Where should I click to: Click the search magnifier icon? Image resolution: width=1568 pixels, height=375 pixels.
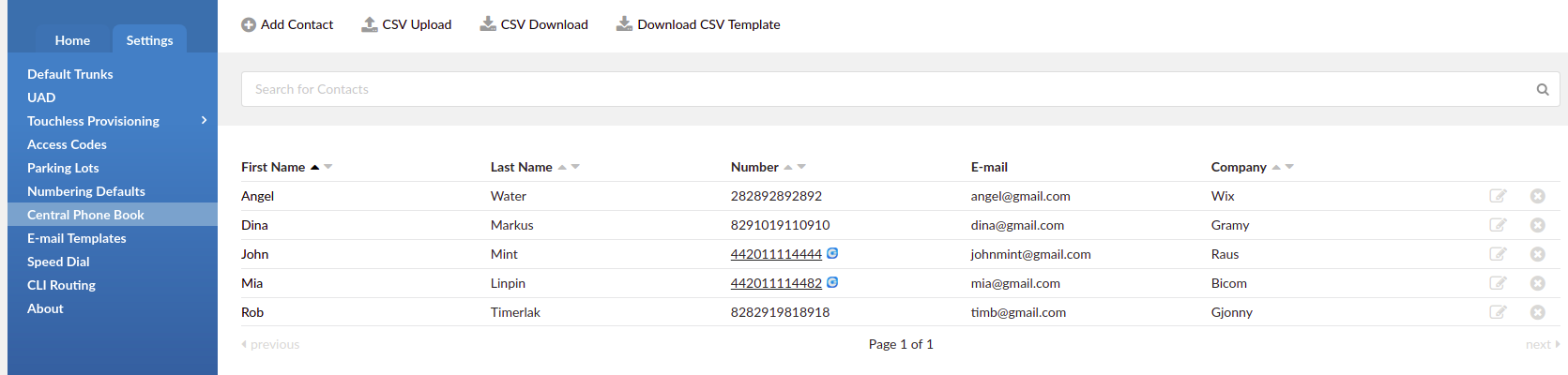(1543, 90)
